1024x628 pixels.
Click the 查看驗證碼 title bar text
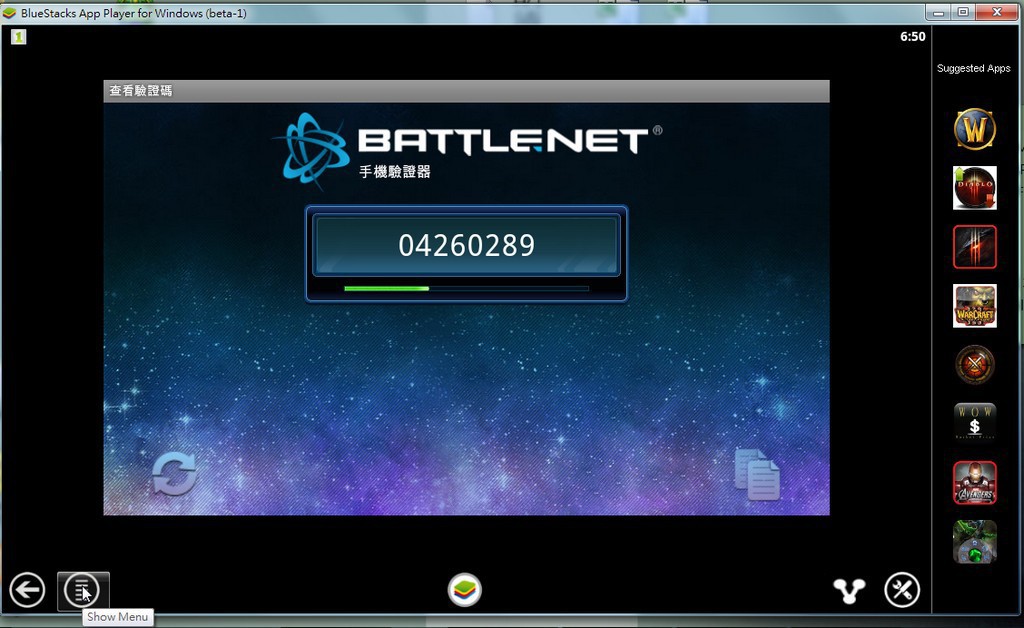click(140, 91)
